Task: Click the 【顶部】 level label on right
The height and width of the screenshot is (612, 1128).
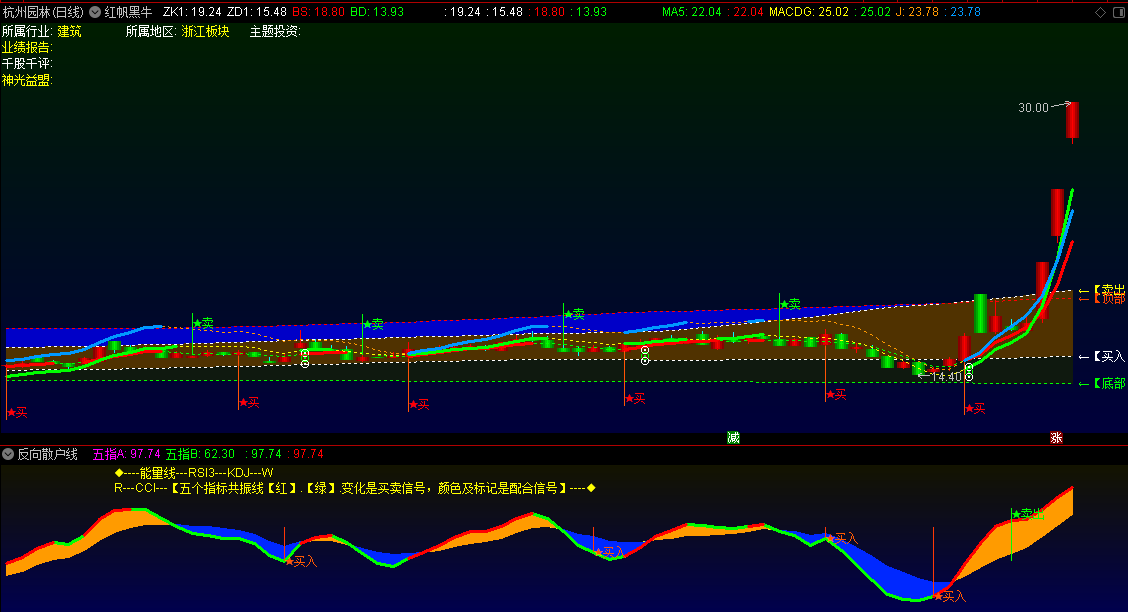Action: [1109, 299]
